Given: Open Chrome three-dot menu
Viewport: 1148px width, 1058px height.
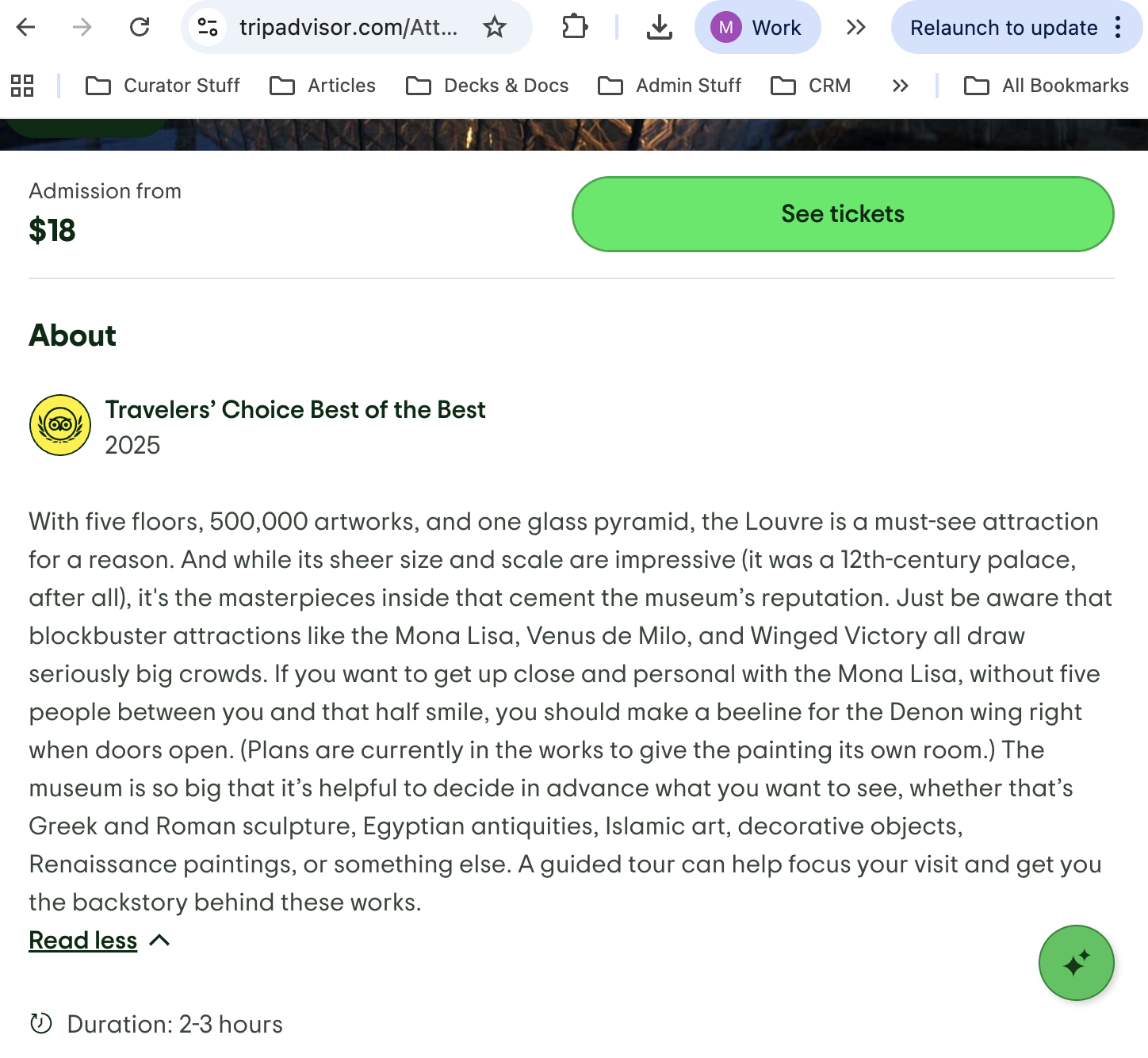Looking at the screenshot, I should click(1118, 28).
